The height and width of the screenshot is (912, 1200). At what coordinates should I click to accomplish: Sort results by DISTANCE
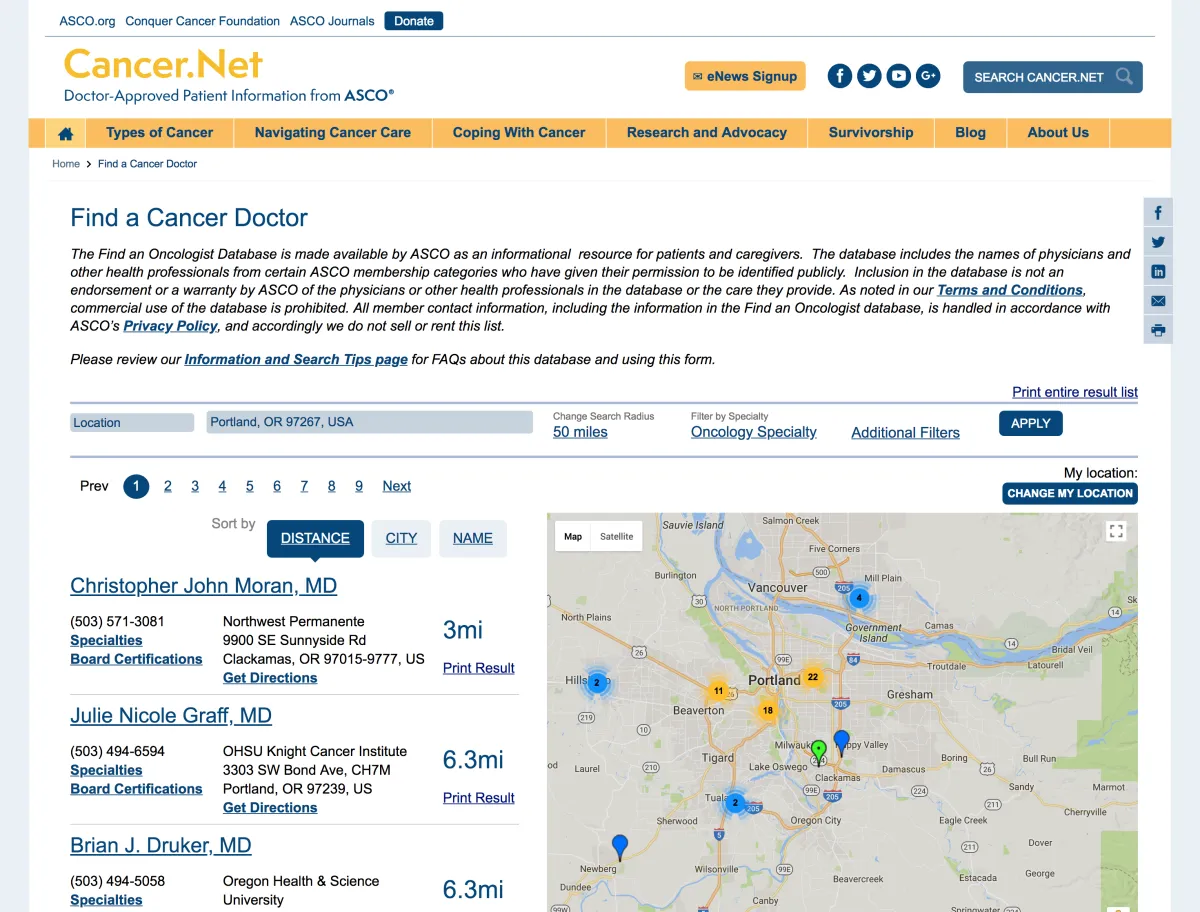pyautogui.click(x=315, y=538)
